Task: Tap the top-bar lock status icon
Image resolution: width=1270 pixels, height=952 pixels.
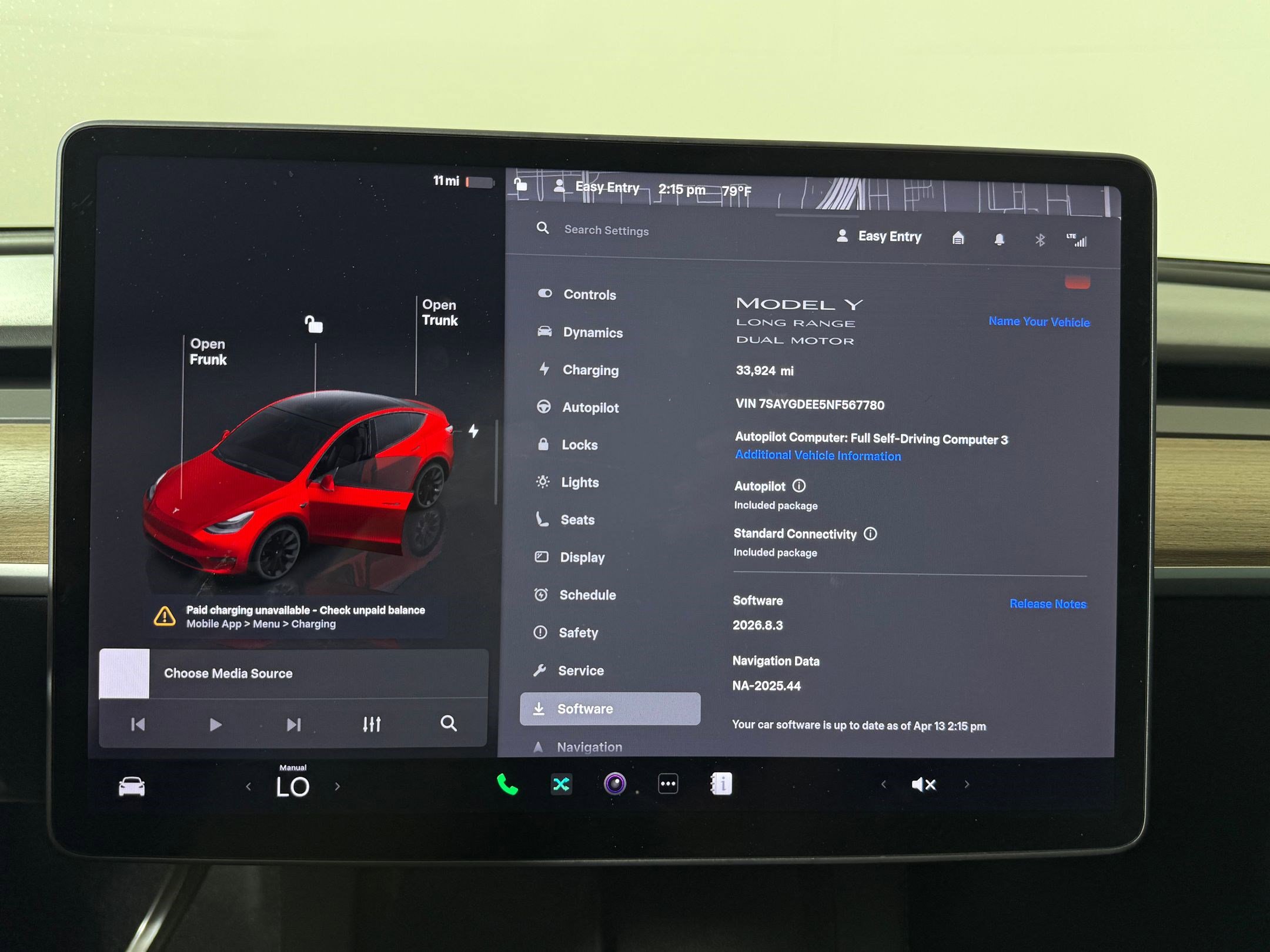Action: 521,185
